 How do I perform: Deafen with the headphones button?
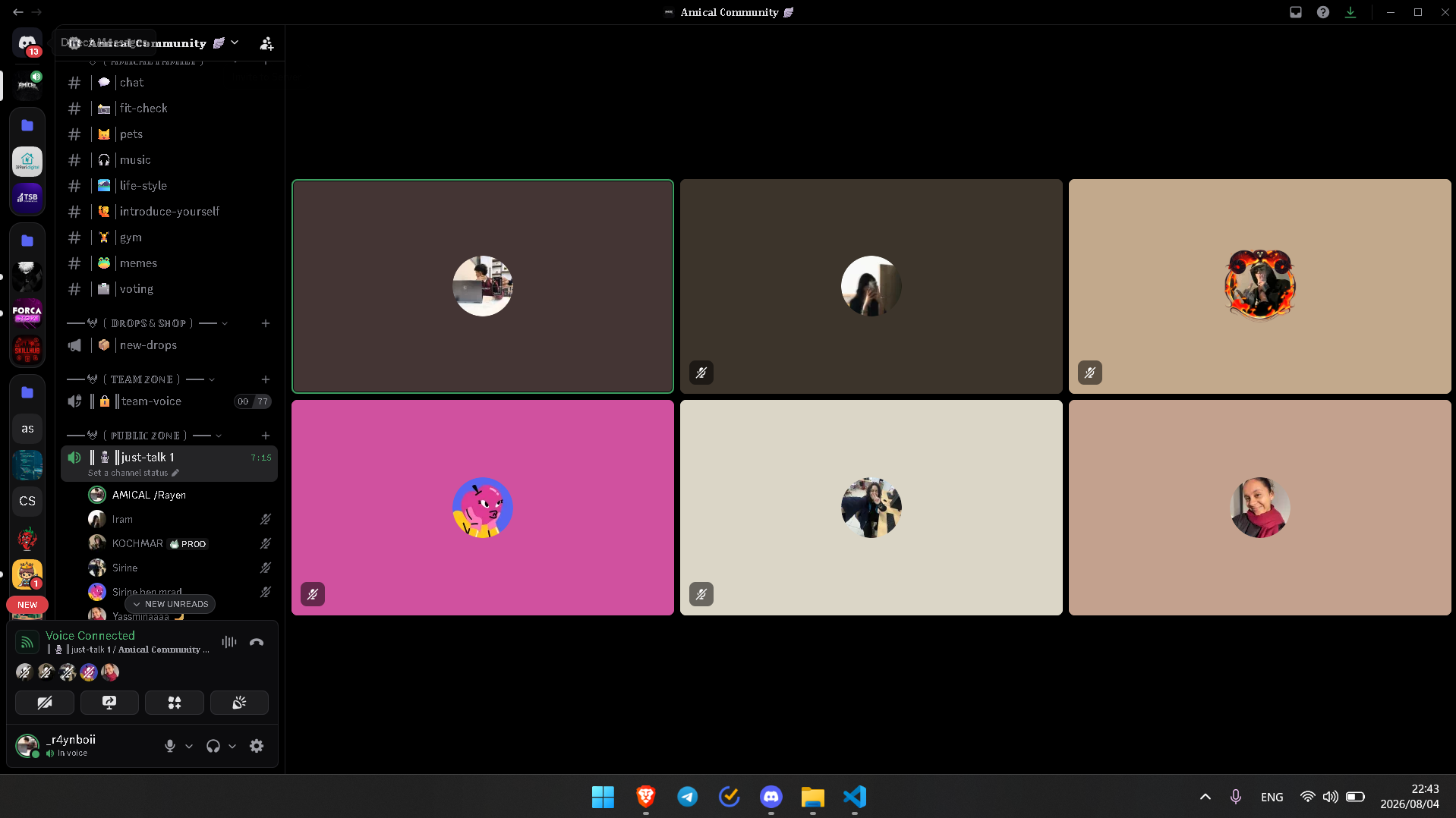(213, 746)
